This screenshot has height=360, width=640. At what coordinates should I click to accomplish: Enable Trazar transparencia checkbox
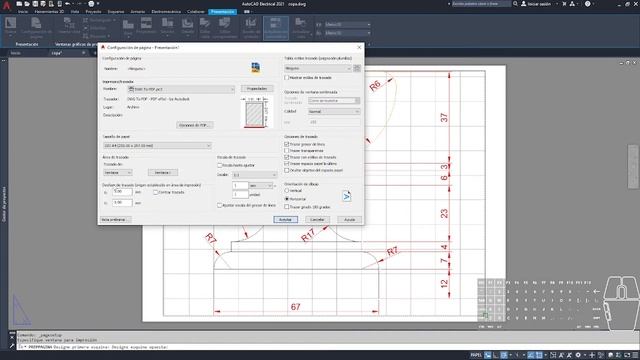287,151
